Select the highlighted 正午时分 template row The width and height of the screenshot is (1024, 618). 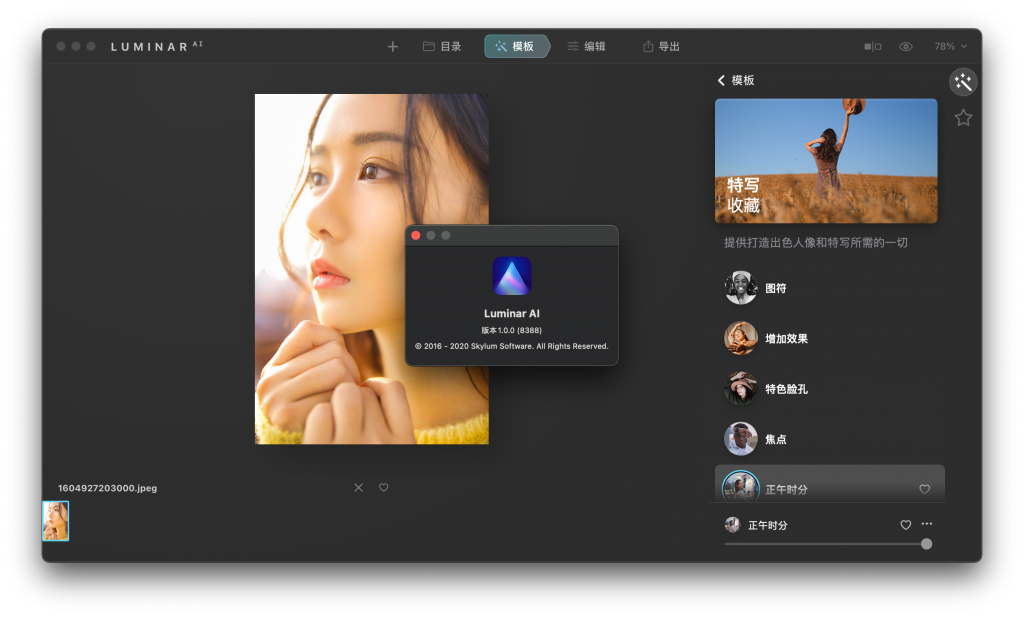coord(829,484)
